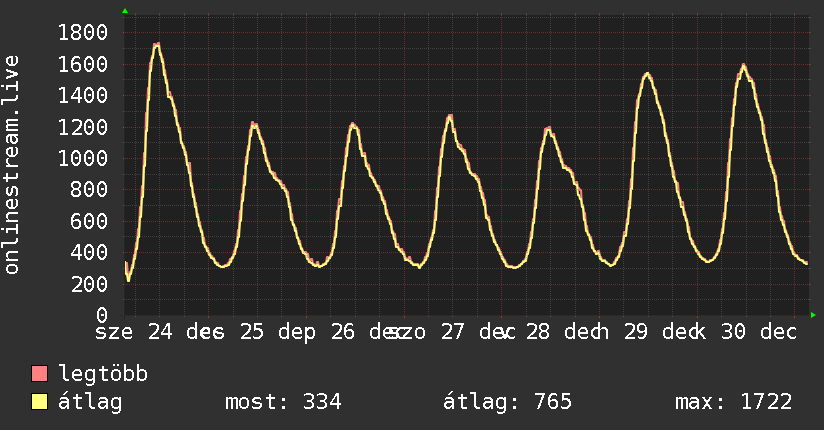824x430 pixels.
Task: Click the 1000 y-axis label
Action: tap(83, 158)
